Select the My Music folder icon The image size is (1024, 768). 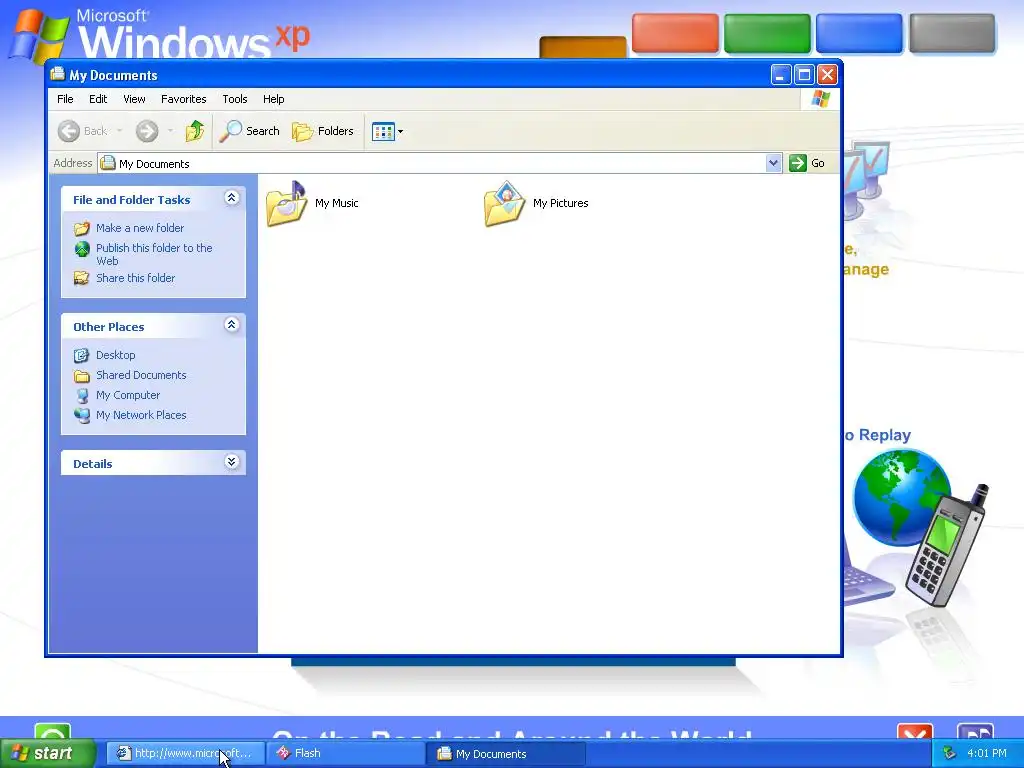pos(286,203)
